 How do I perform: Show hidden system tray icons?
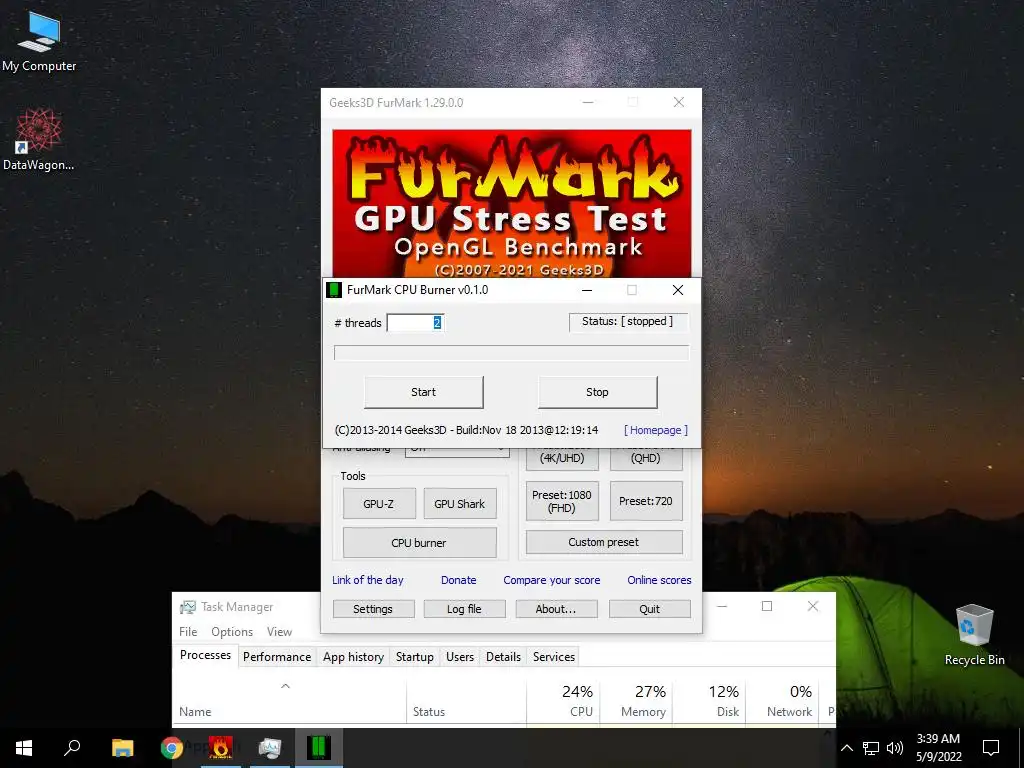[846, 748]
